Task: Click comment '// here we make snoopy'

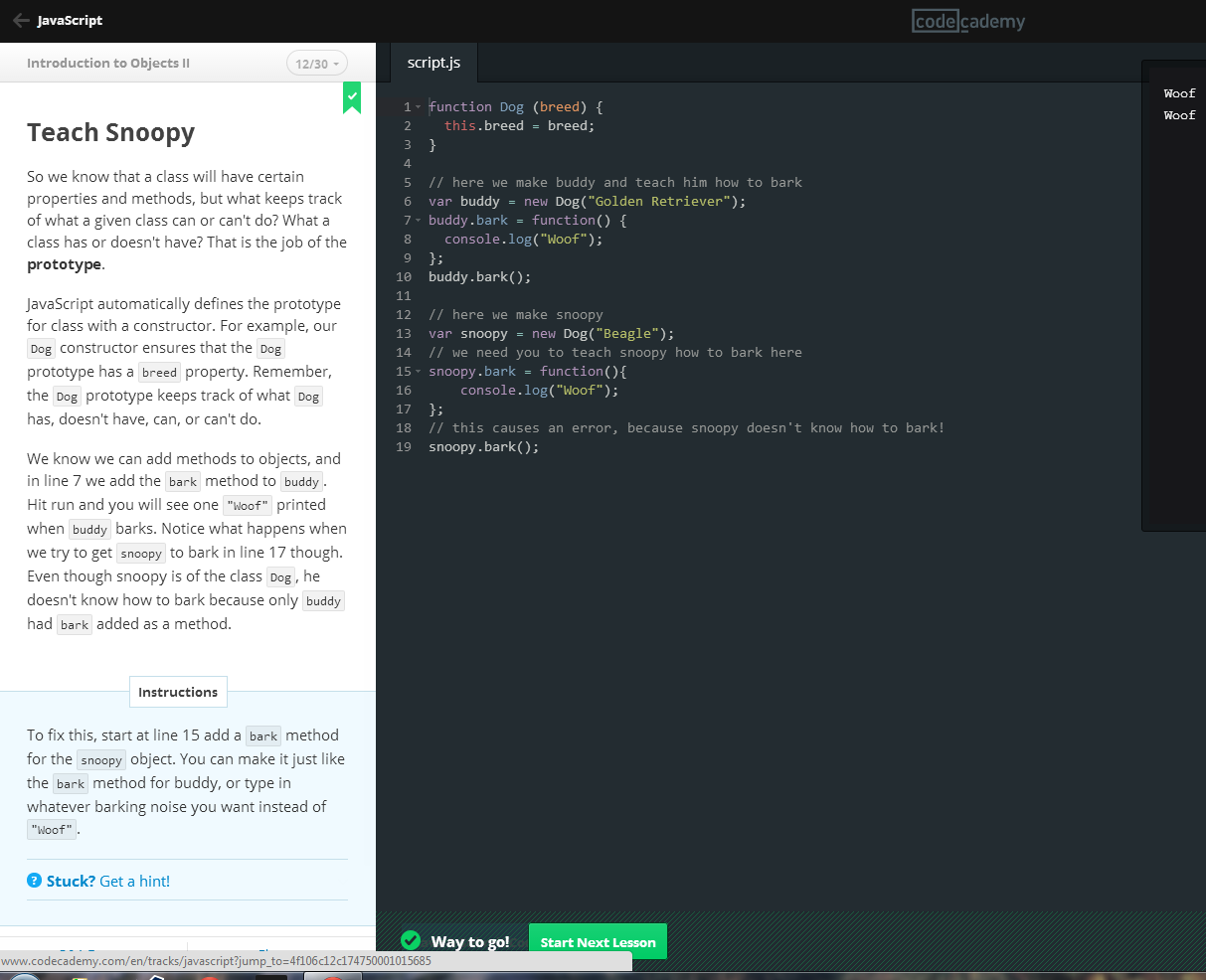Action: (515, 314)
